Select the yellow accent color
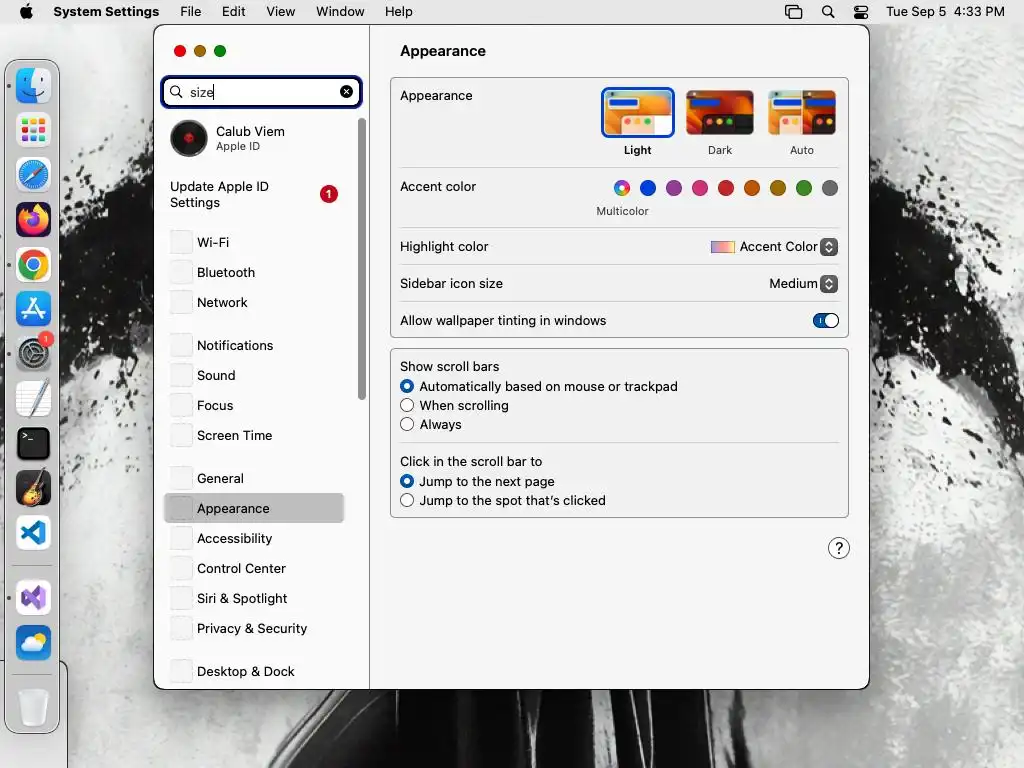 [x=777, y=188]
